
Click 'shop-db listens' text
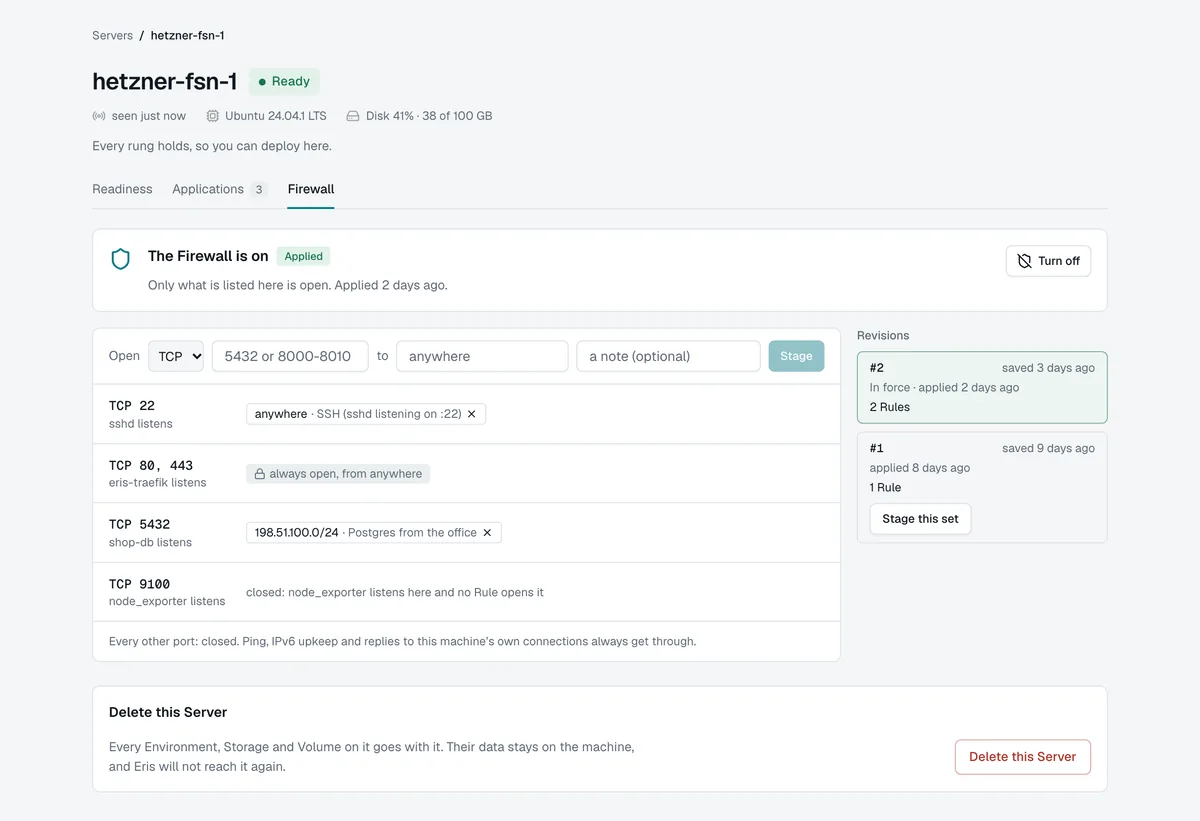(150, 542)
